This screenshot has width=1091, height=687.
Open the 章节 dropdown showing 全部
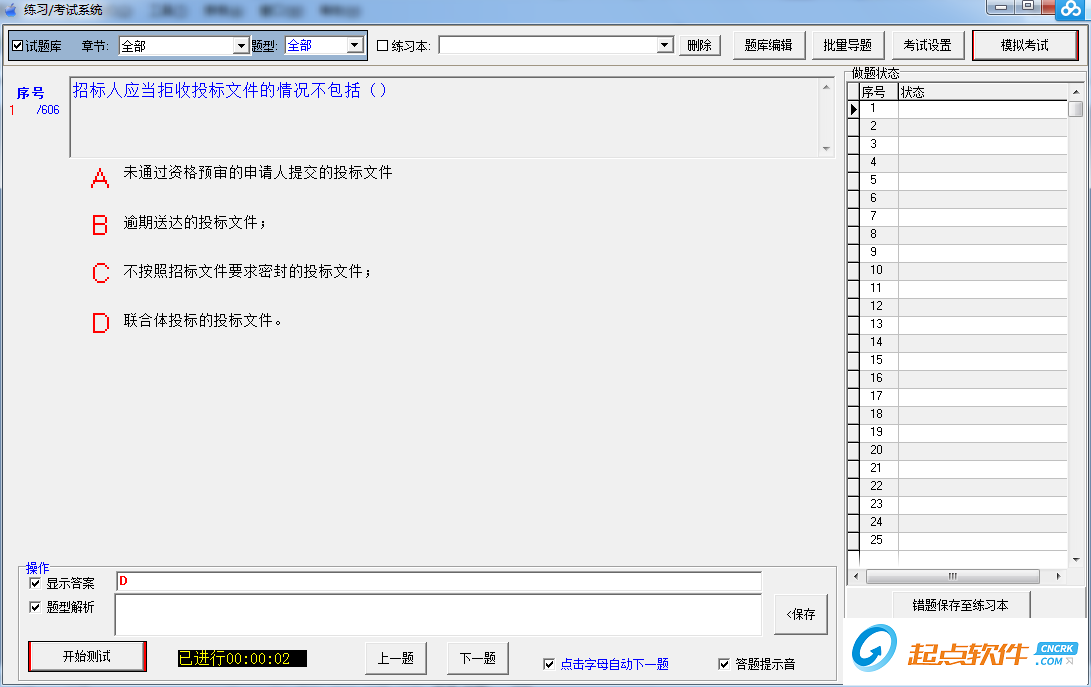coord(242,44)
